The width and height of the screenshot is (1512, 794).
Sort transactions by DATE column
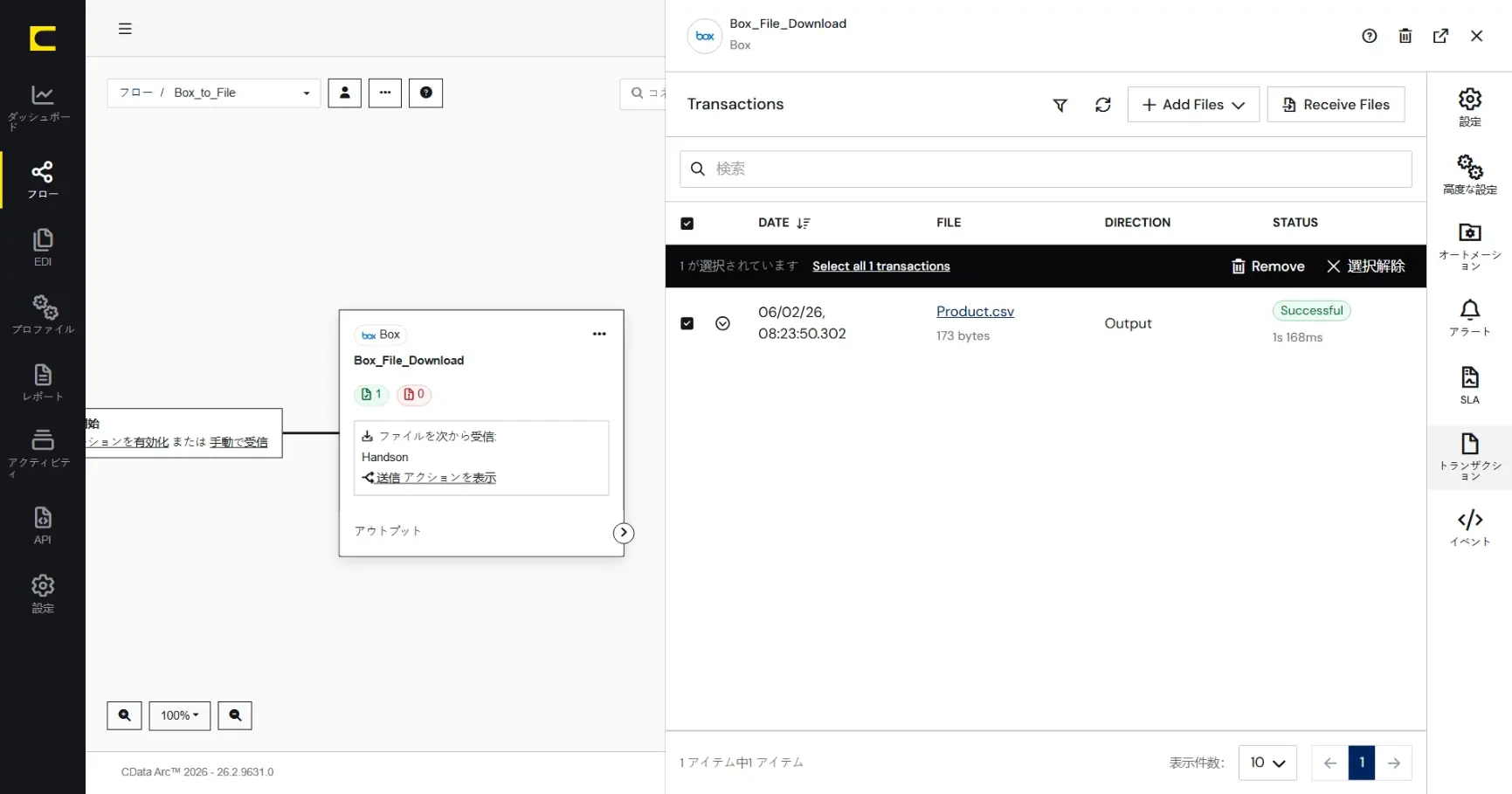[x=784, y=223]
